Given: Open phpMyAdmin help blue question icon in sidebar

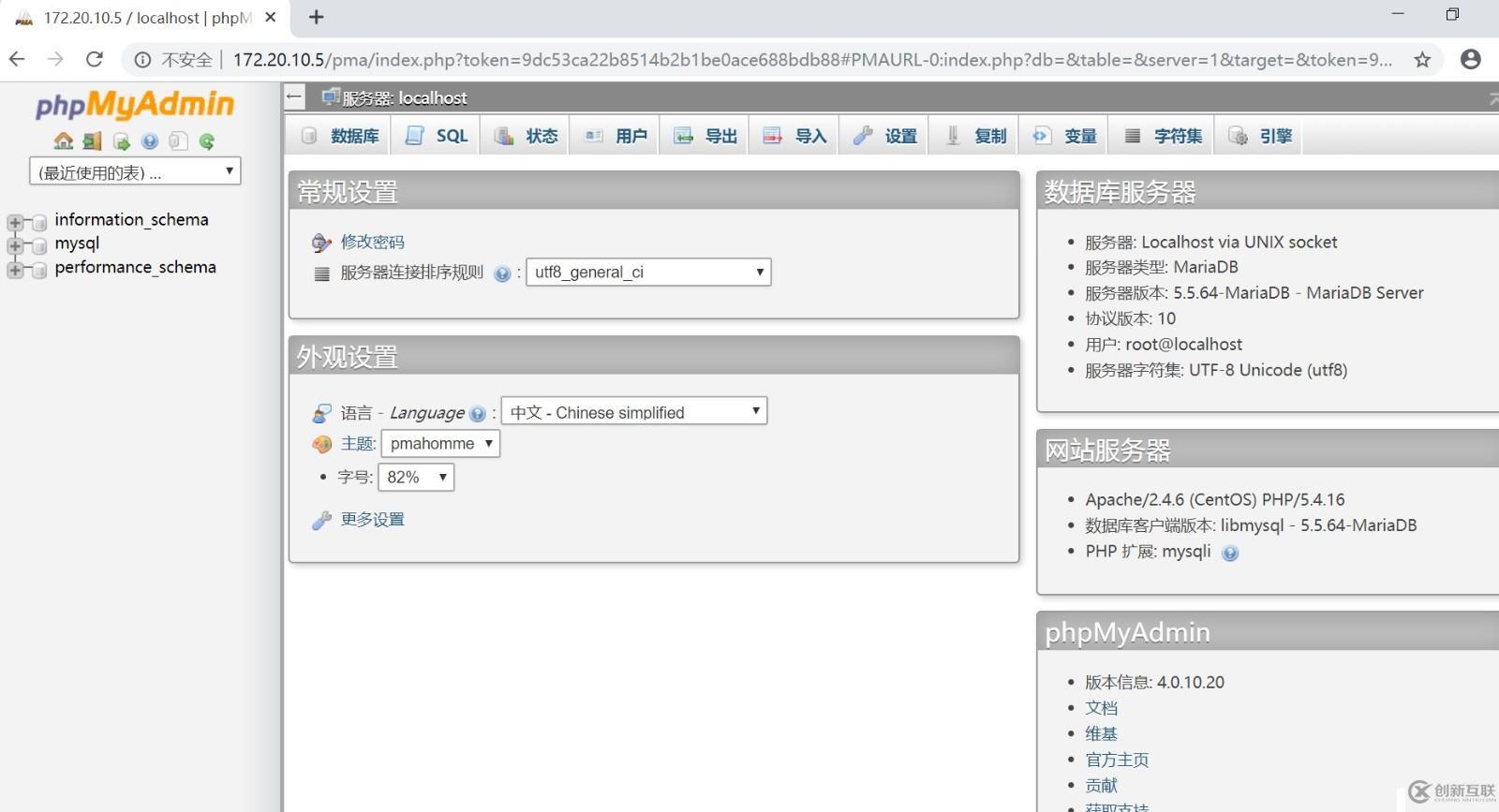Looking at the screenshot, I should 150,140.
